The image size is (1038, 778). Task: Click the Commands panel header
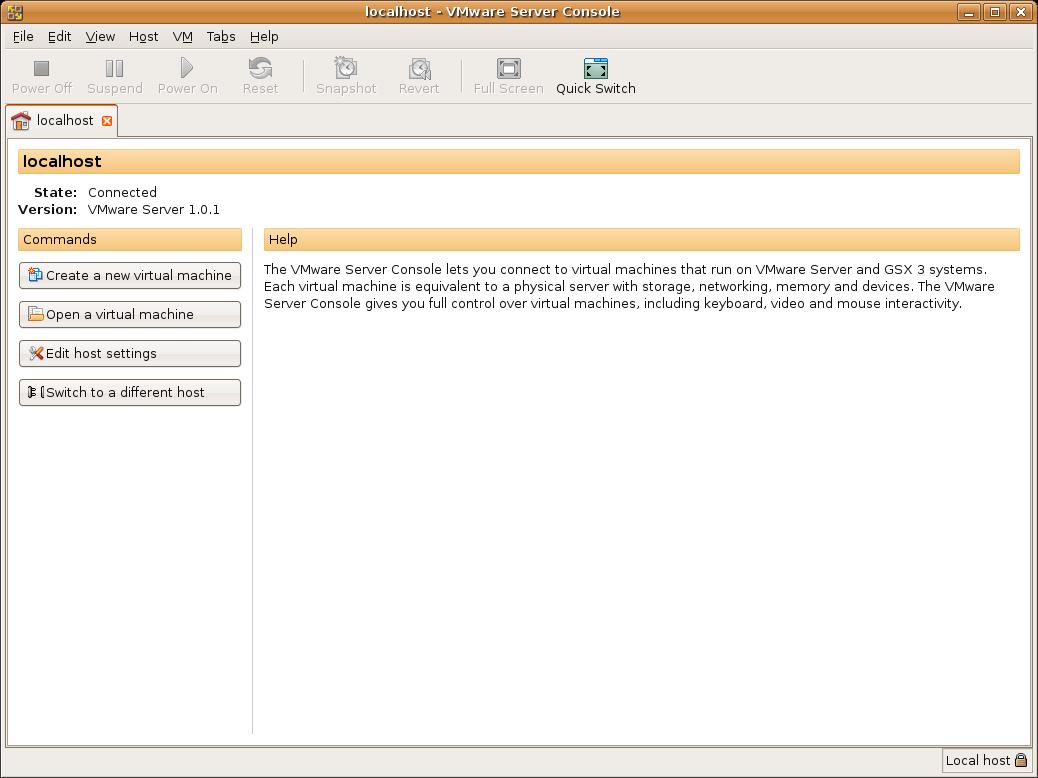pyautogui.click(x=130, y=240)
